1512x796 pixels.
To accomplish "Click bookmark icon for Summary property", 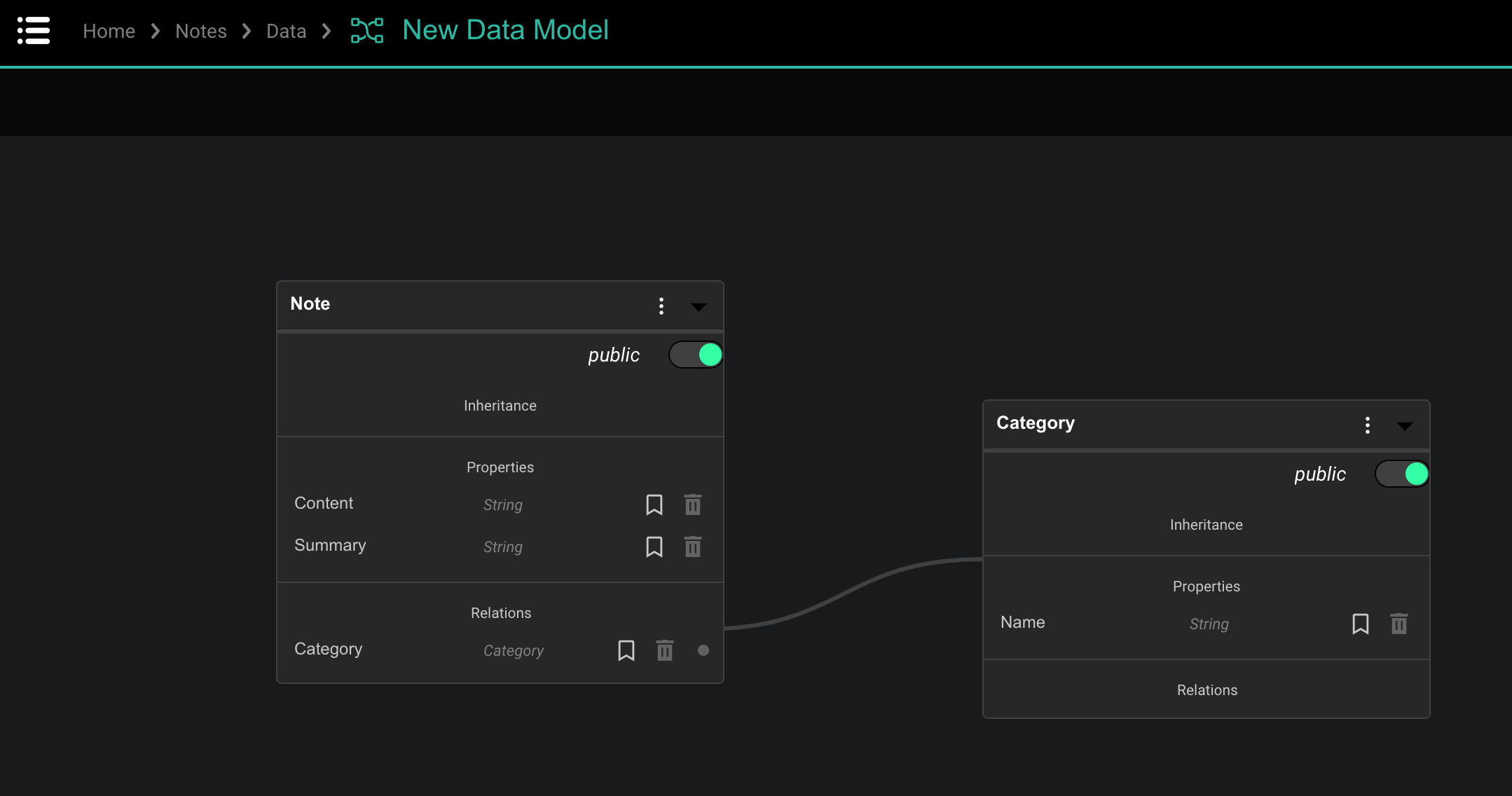I will pos(654,547).
